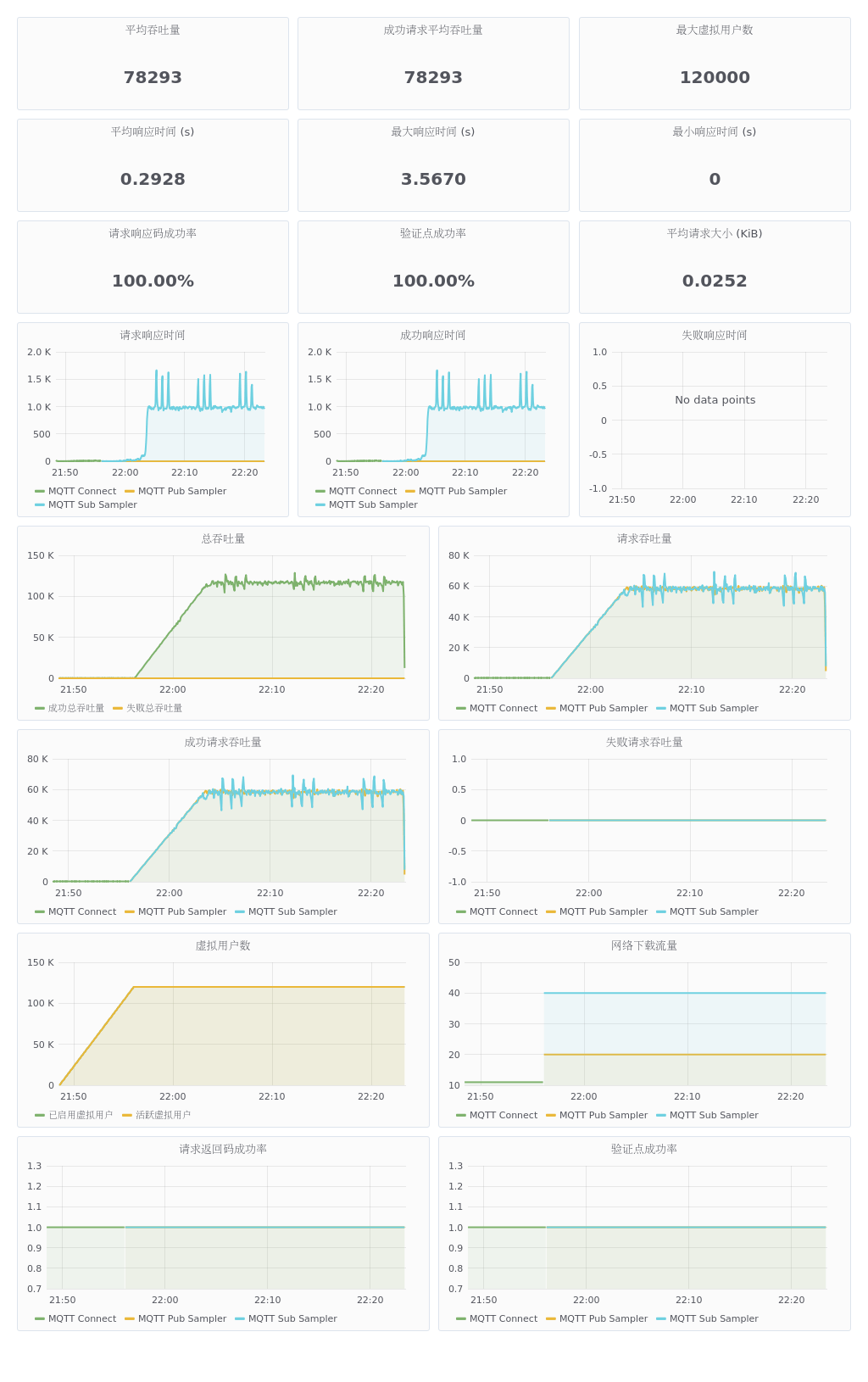
Task: Toggle MQTT Pub Sampler in 请求吞吐量 legend
Action: [x=603, y=708]
